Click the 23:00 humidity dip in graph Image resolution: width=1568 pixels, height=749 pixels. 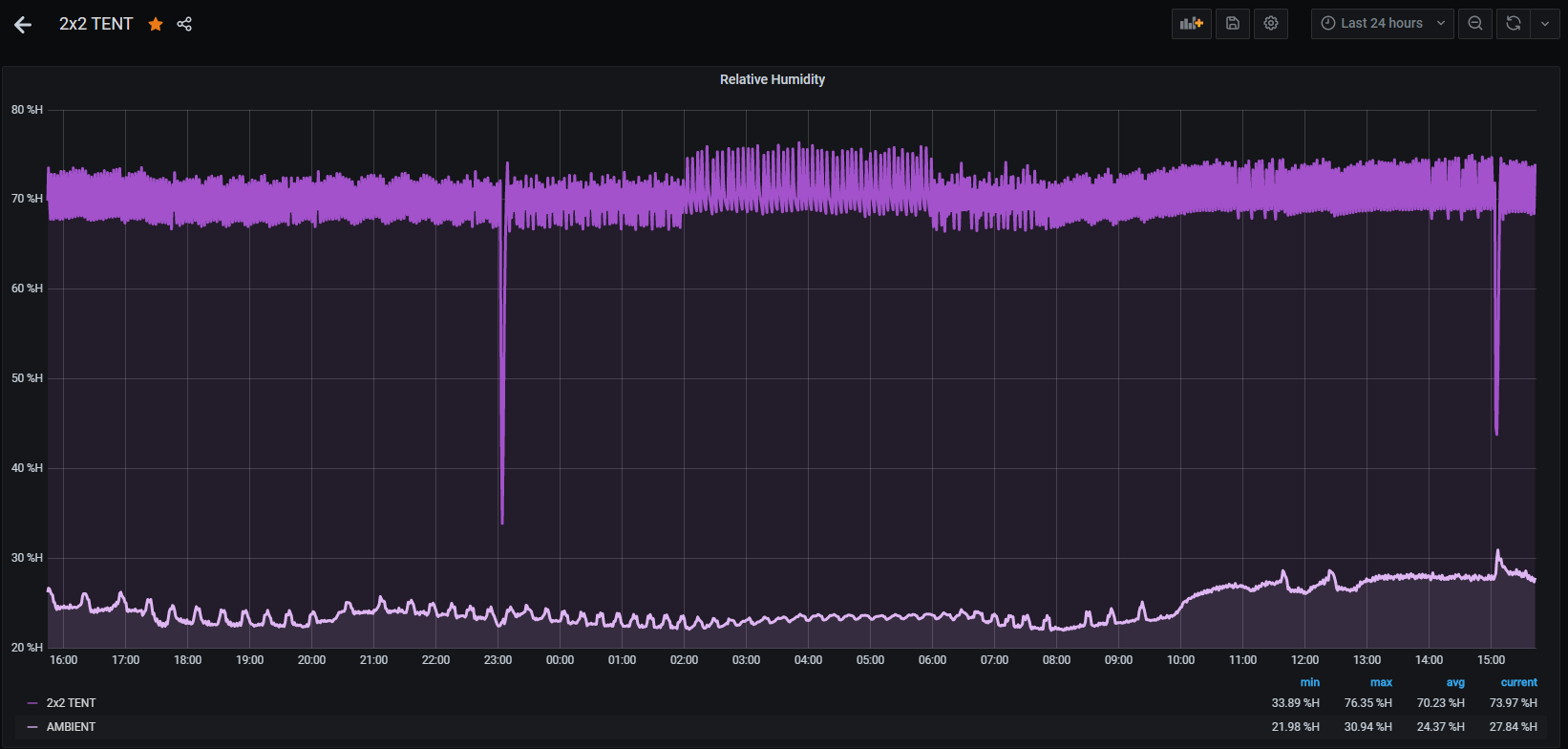[502, 382]
